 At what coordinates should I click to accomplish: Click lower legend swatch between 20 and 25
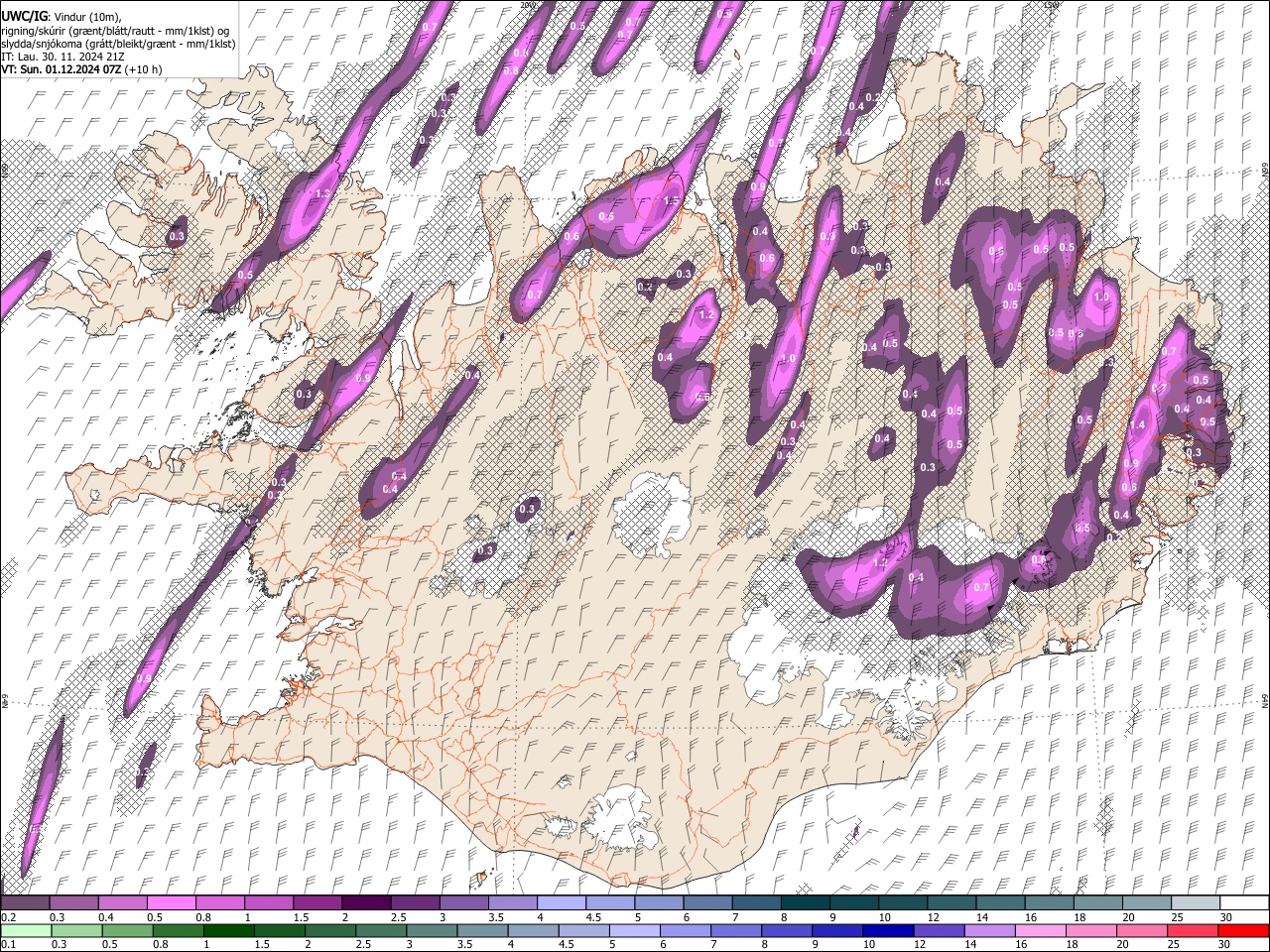tap(1142, 930)
